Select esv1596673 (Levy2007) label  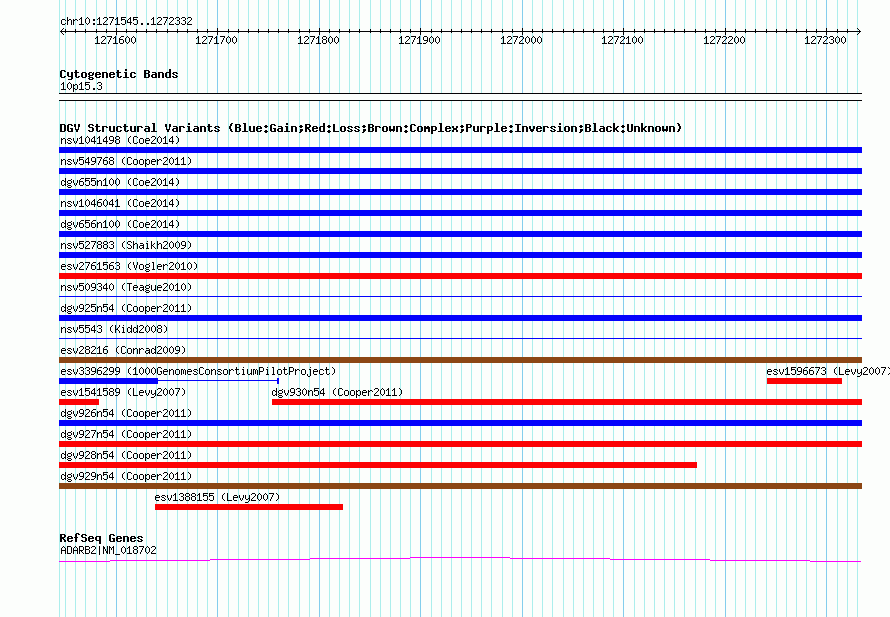[828, 371]
